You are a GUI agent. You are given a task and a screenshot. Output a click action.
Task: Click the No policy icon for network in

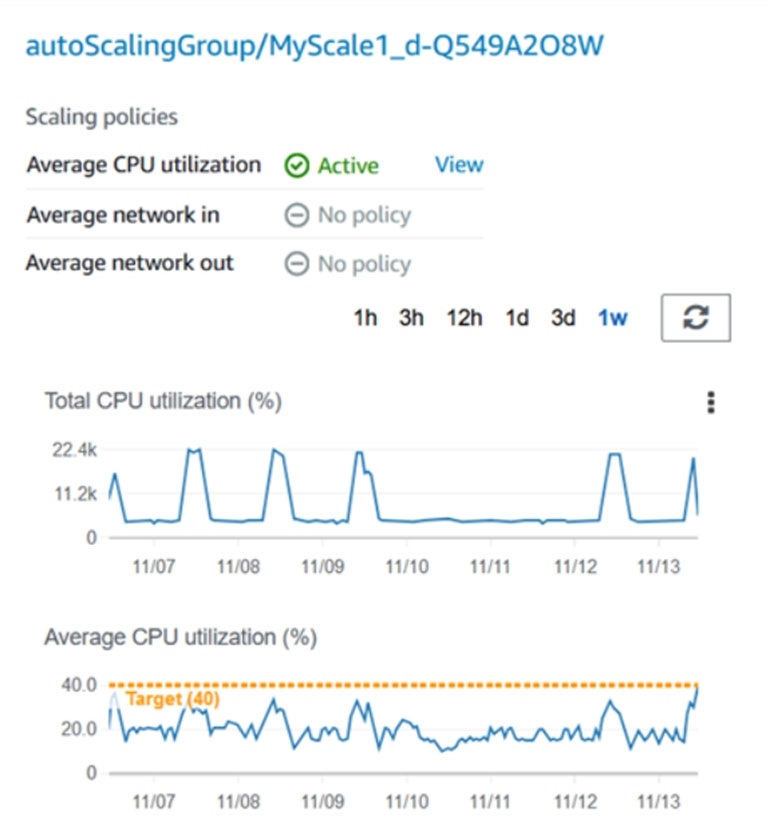pos(296,215)
